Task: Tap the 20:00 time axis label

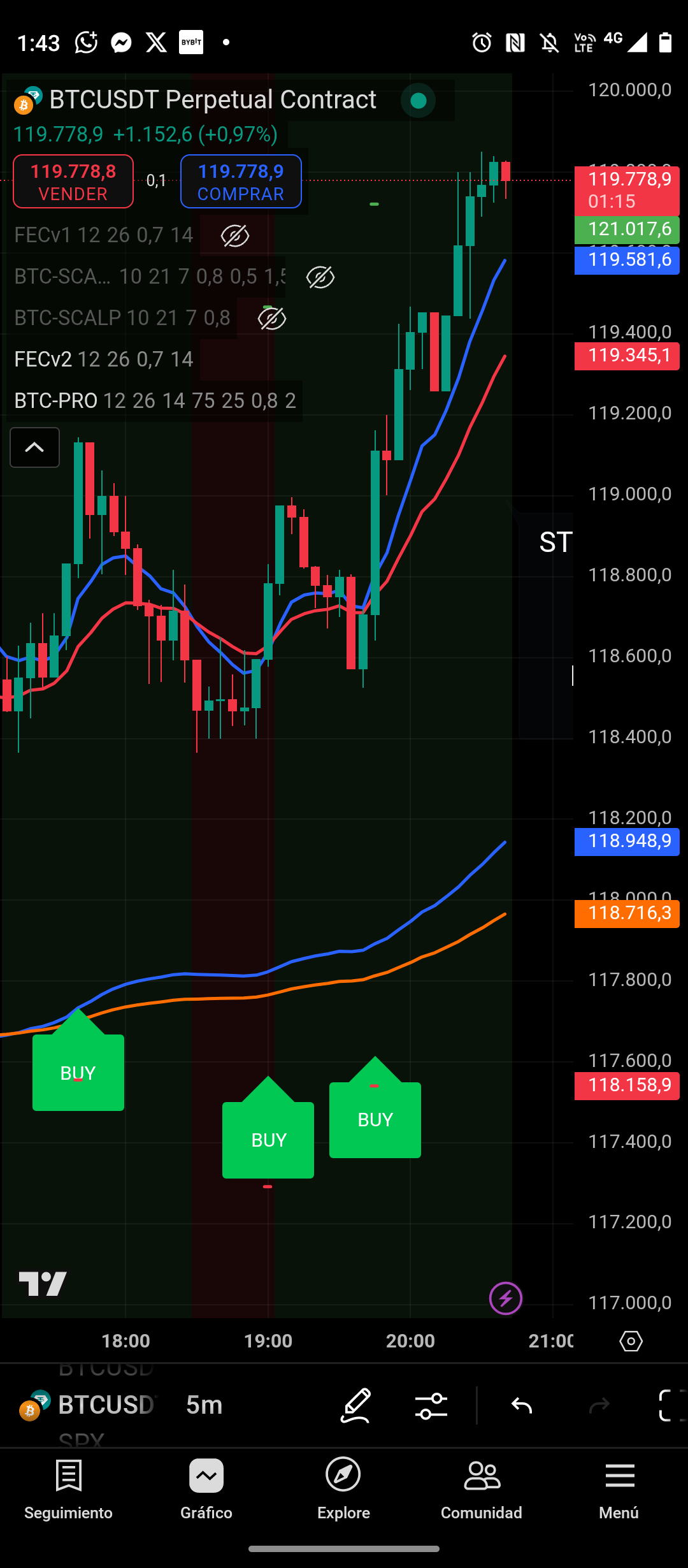Action: pos(410,1341)
